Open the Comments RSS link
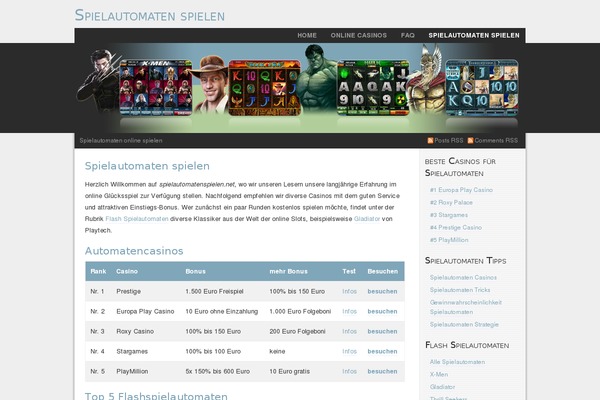The width and height of the screenshot is (600, 400). pos(496,140)
